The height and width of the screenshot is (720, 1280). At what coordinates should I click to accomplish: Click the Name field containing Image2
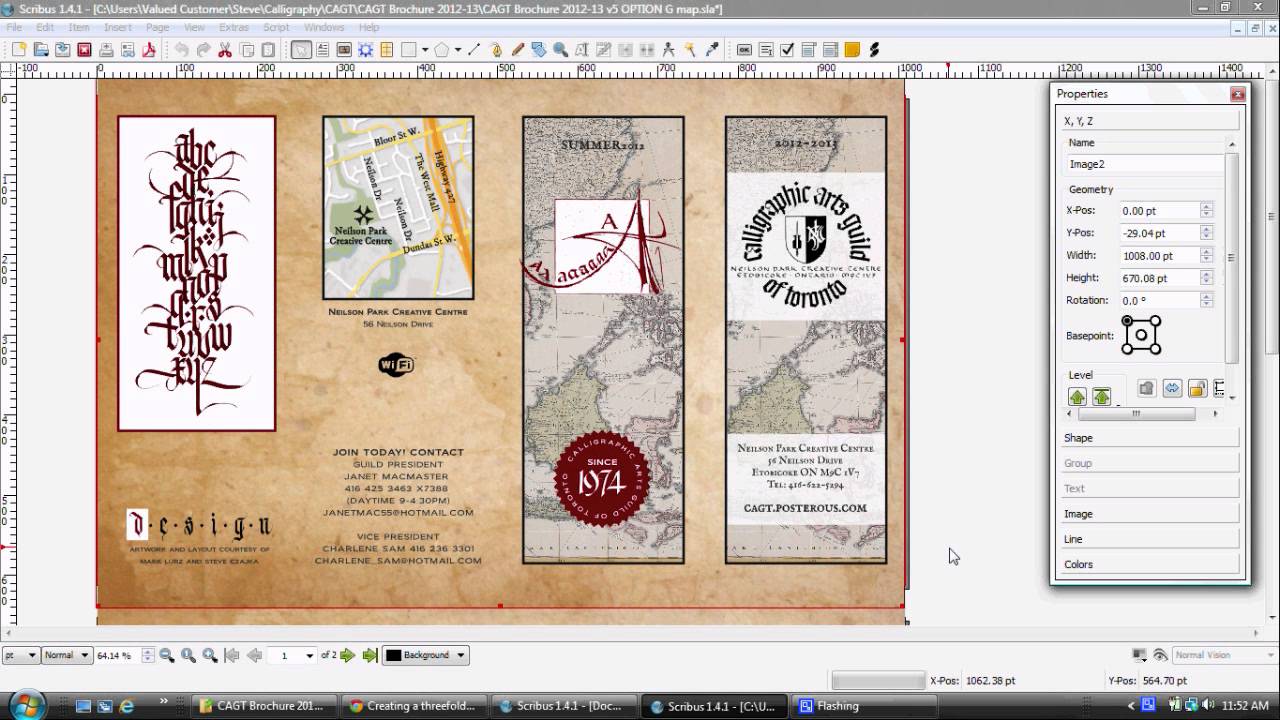coord(1144,164)
